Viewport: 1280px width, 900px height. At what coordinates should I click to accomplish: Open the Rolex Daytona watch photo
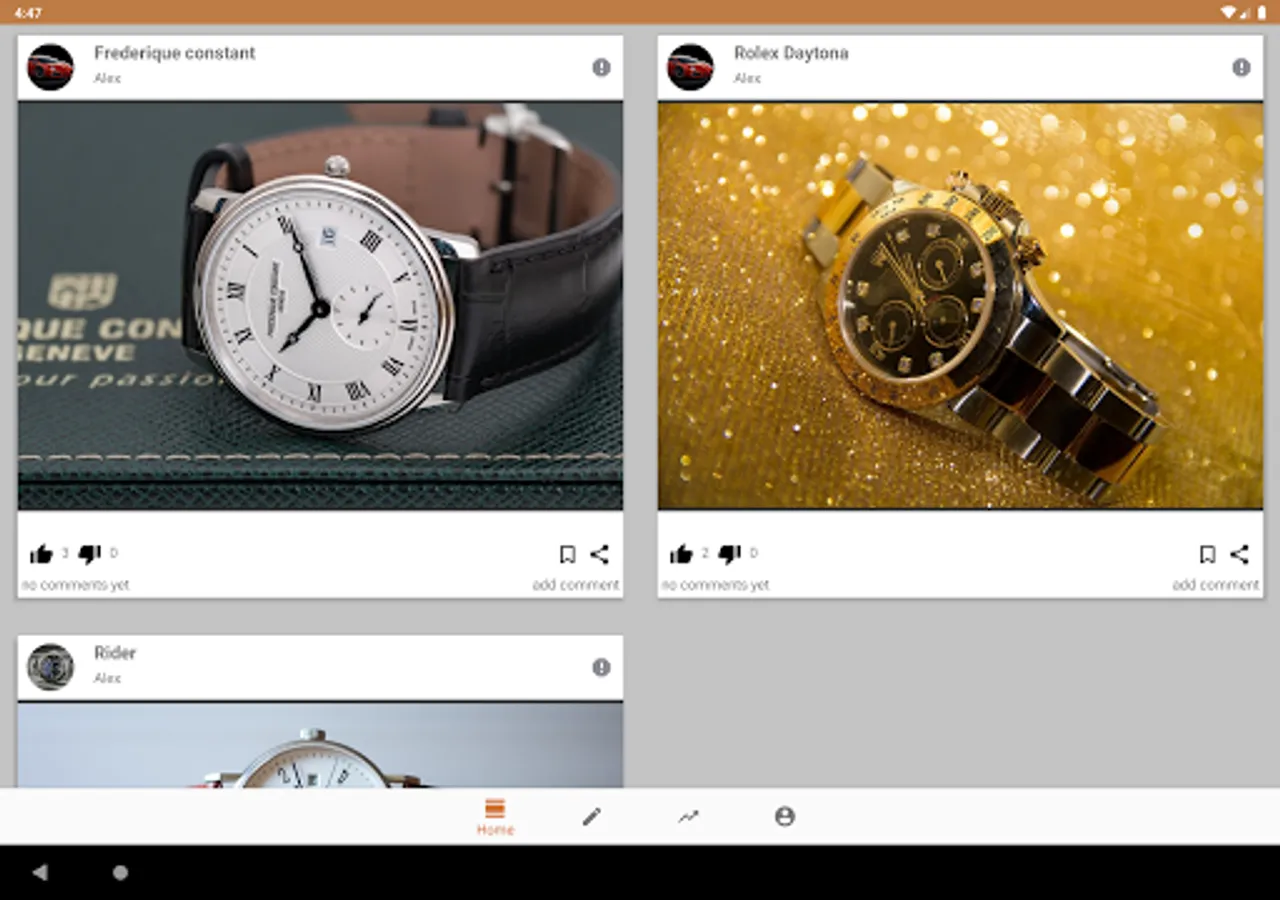(x=960, y=306)
